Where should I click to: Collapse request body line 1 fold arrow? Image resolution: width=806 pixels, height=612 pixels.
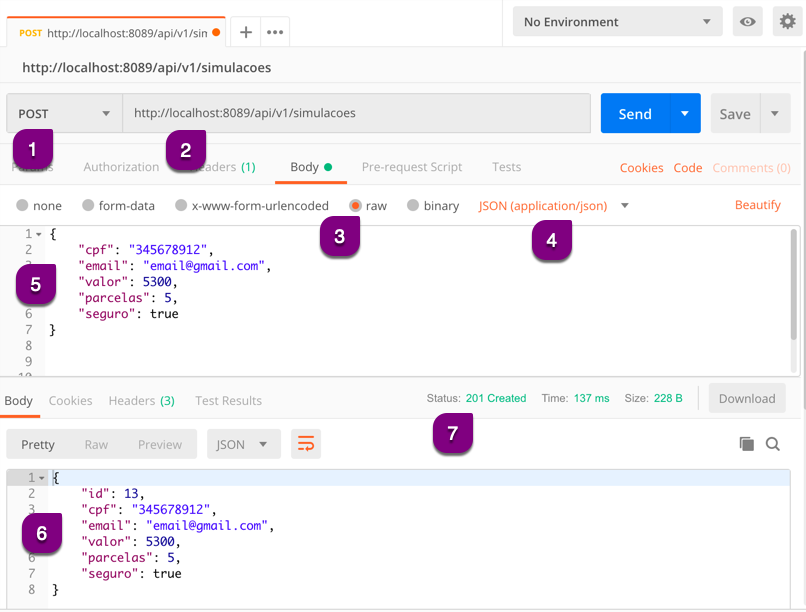pyautogui.click(x=39, y=234)
